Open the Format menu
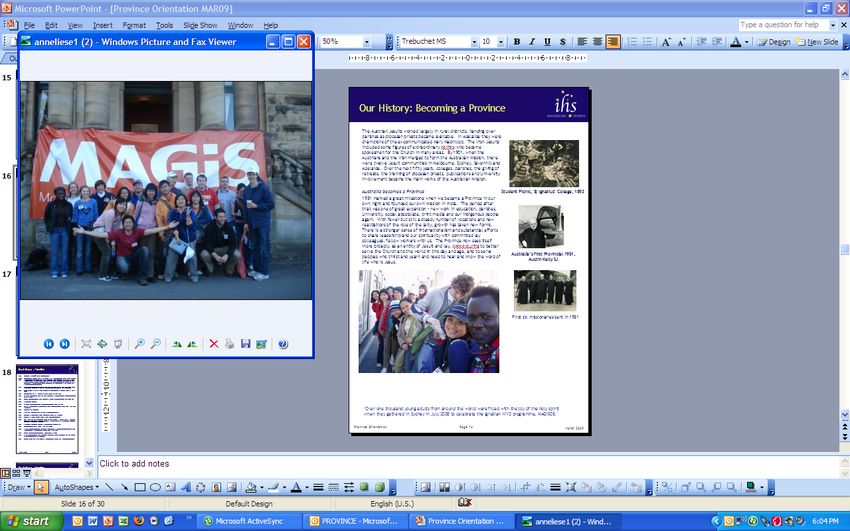The width and height of the screenshot is (850, 531). (x=134, y=25)
